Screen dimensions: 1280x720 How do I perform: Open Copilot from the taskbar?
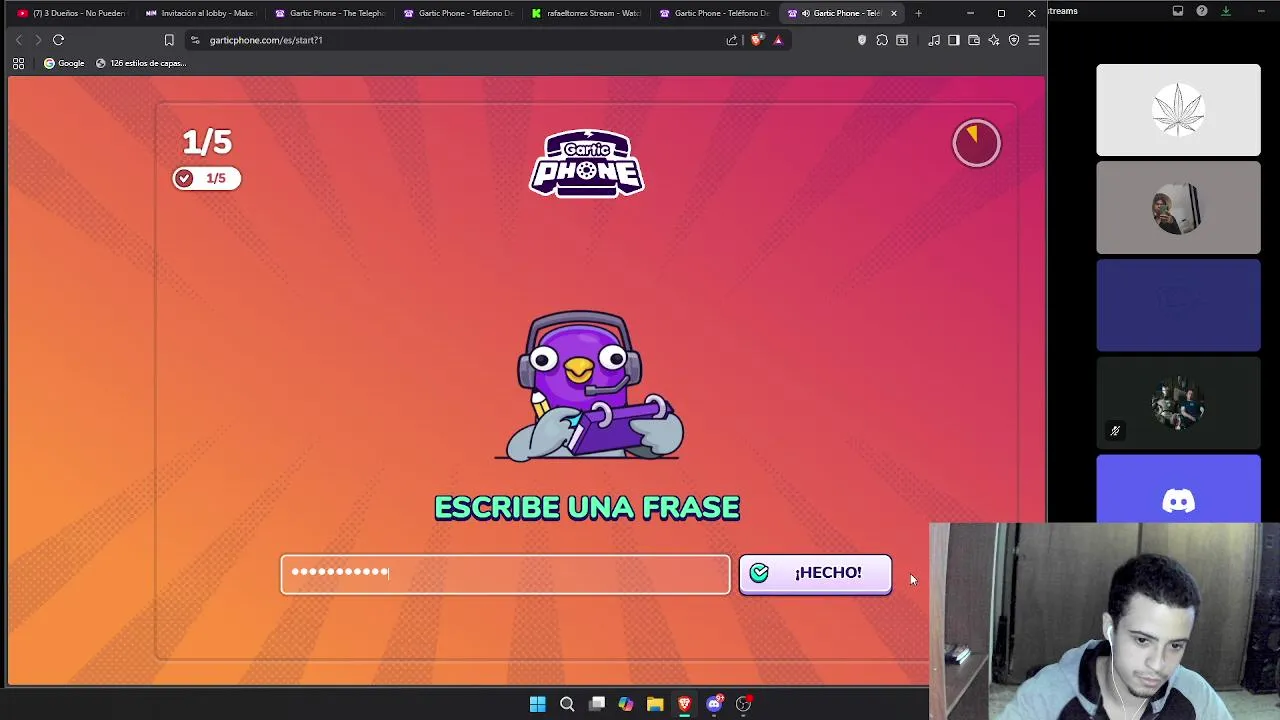(626, 704)
